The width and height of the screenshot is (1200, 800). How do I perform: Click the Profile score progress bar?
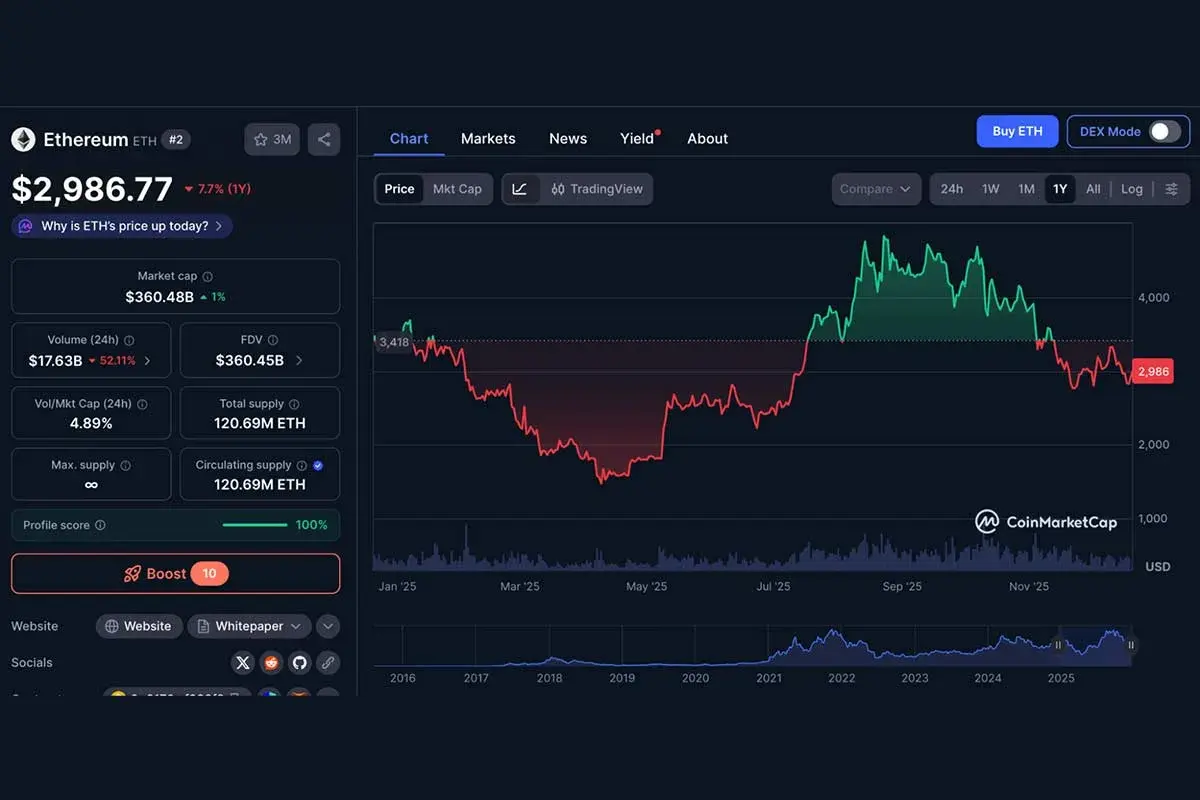254,524
